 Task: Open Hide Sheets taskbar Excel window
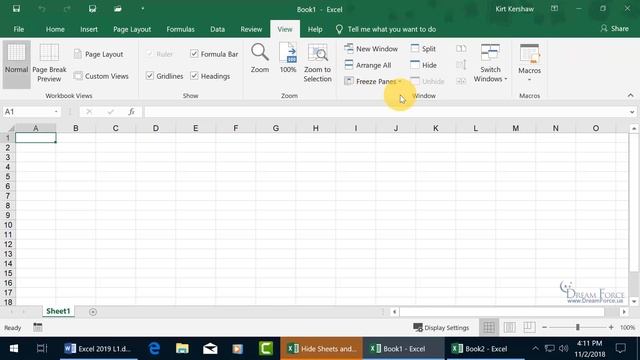322,349
